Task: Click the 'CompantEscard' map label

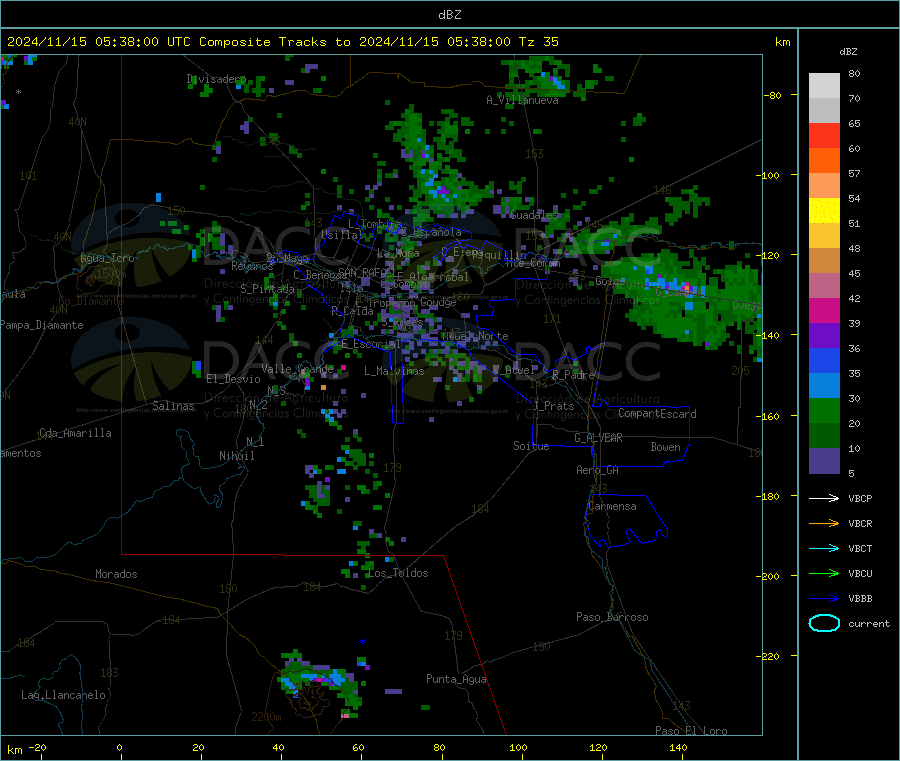Action: tap(657, 414)
